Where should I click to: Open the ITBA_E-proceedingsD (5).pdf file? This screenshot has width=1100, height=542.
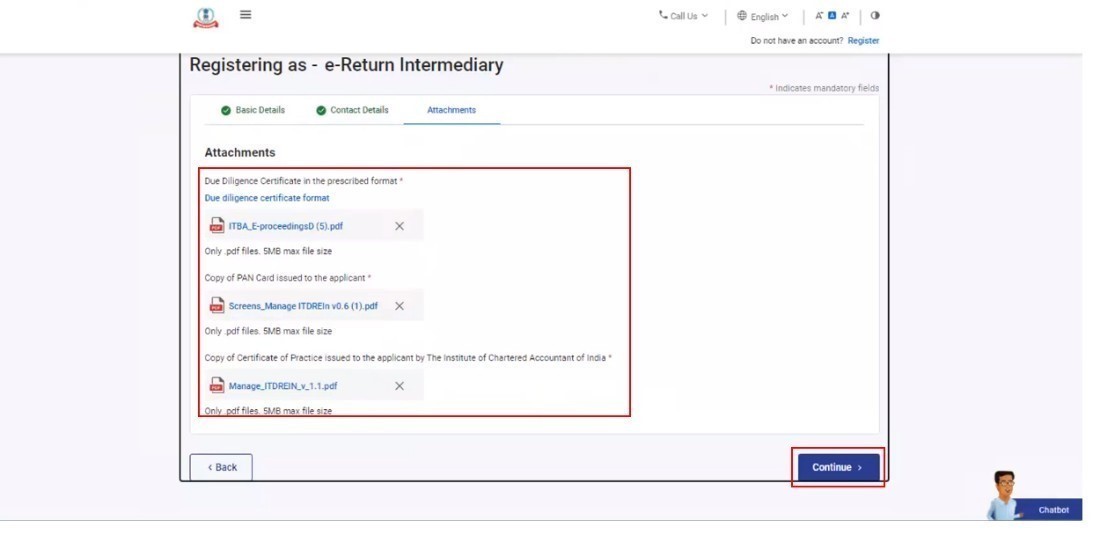coord(285,226)
